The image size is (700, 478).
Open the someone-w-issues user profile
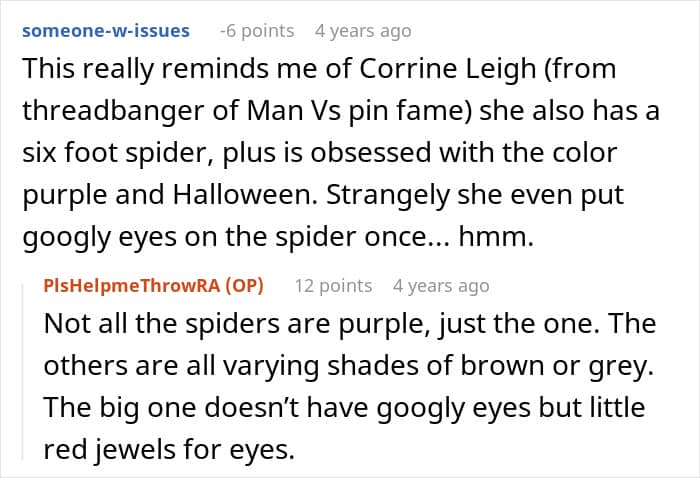tap(105, 30)
